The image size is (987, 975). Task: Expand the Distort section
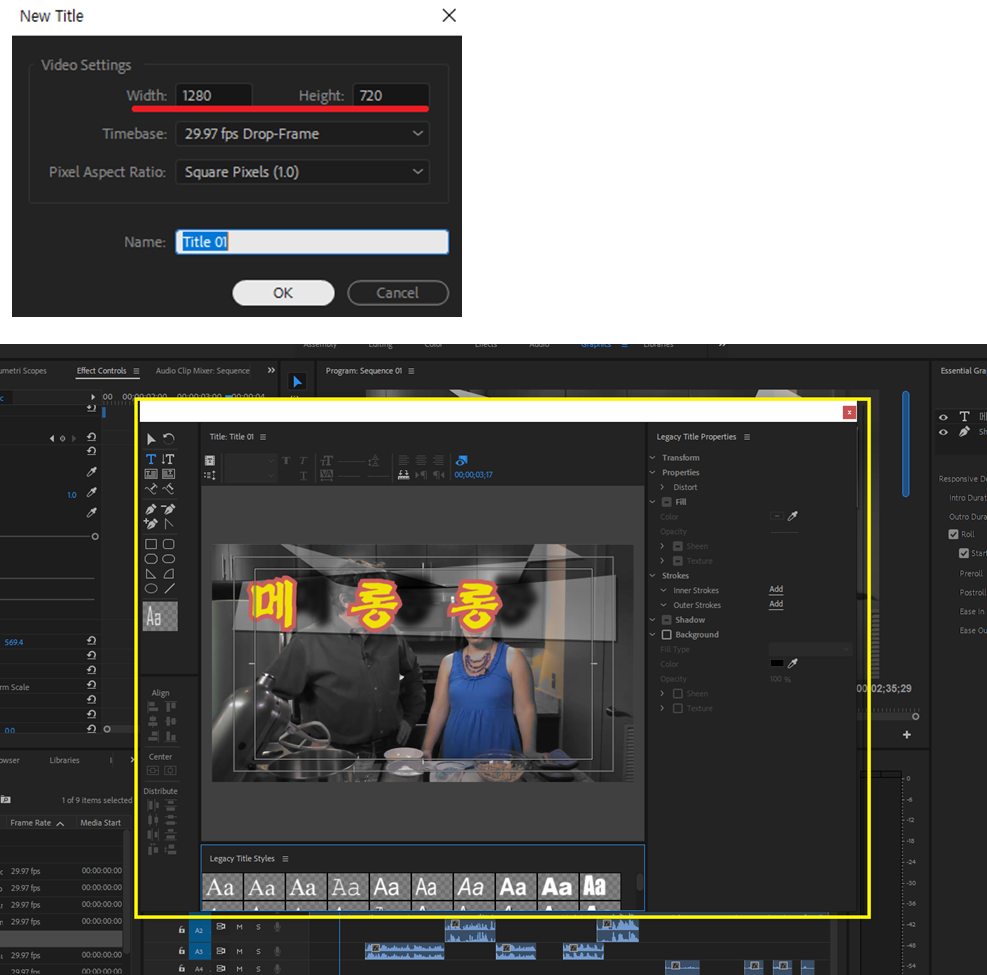[x=662, y=487]
